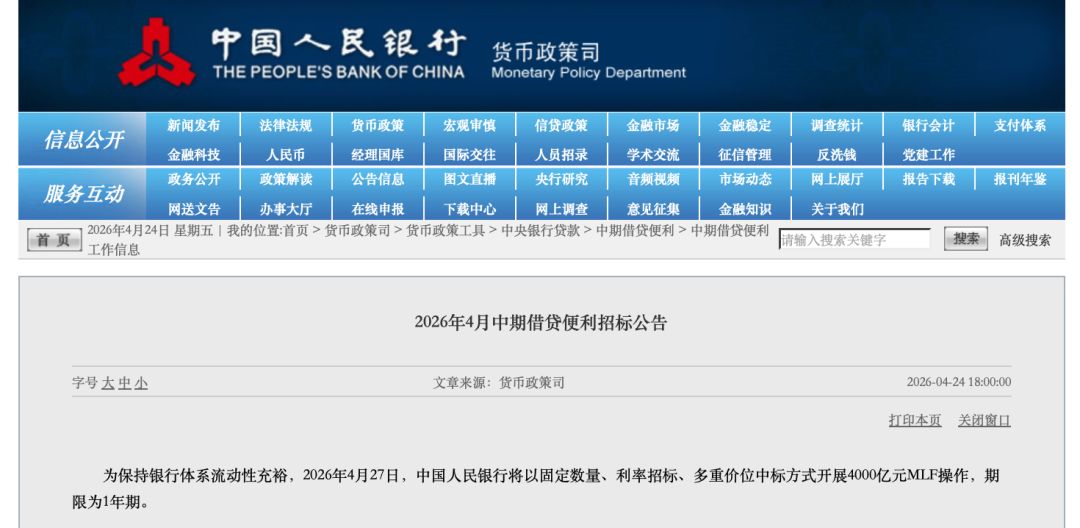Open 报告下载 navigation link
The width and height of the screenshot is (1080, 528).
point(928,180)
